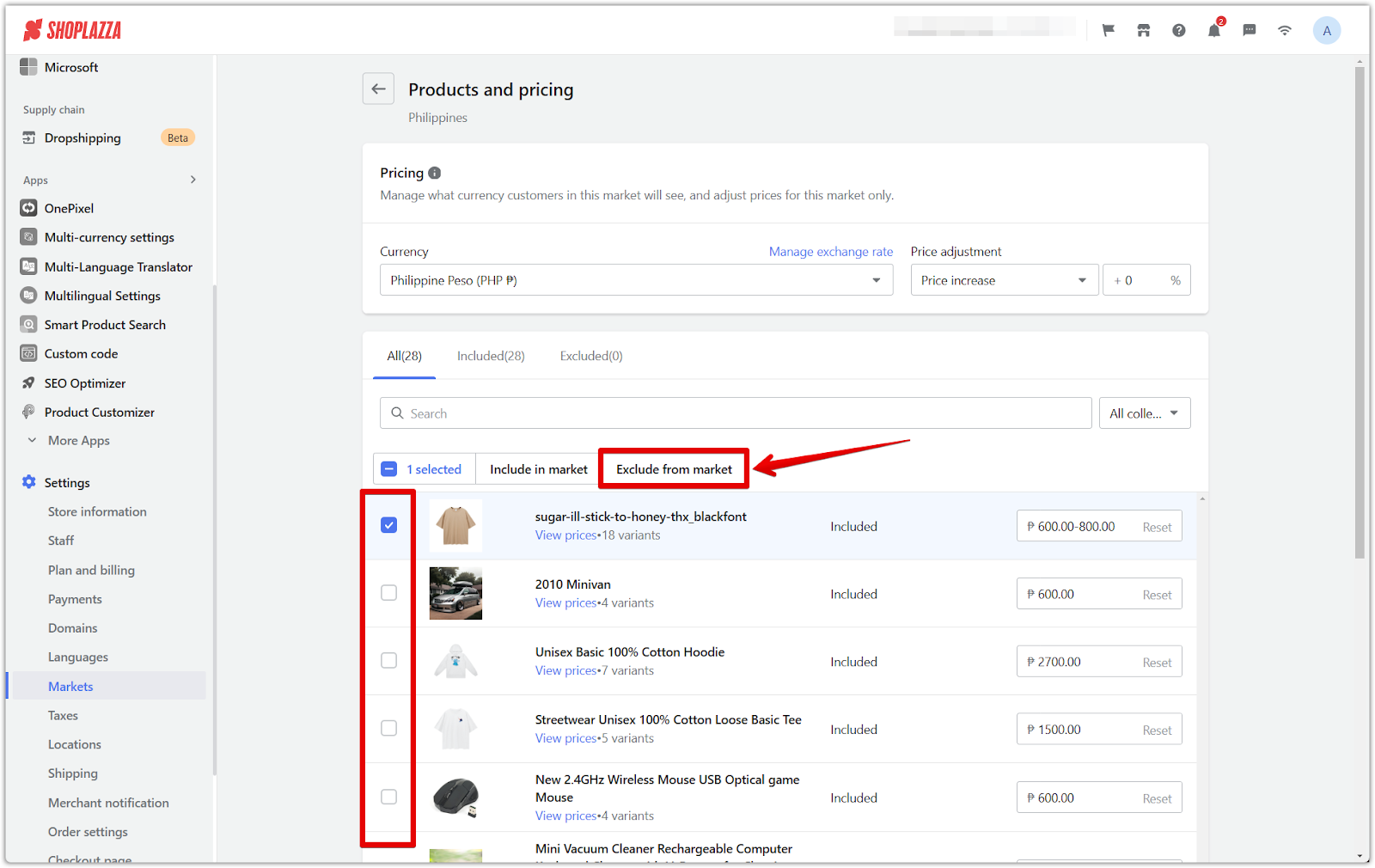
Task: Click the wifi signal icon
Action: point(1285,30)
